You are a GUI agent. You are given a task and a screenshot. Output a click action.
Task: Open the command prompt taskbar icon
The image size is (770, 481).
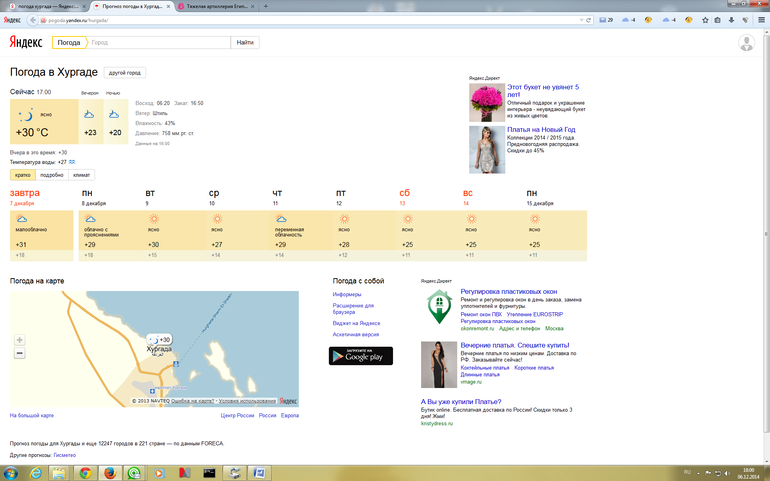(209, 473)
